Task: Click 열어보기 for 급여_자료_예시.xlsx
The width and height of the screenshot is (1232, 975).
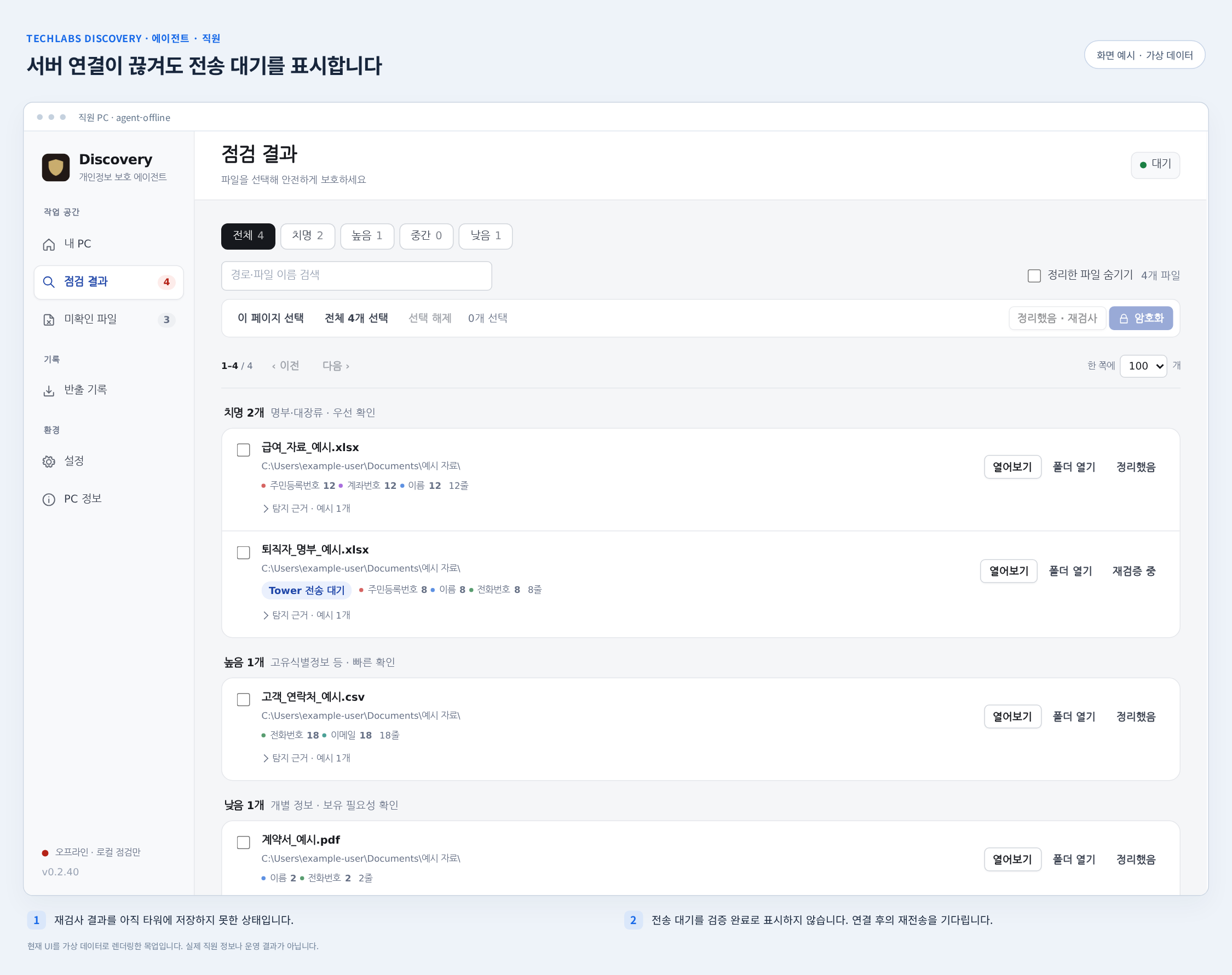Action: [x=1012, y=467]
